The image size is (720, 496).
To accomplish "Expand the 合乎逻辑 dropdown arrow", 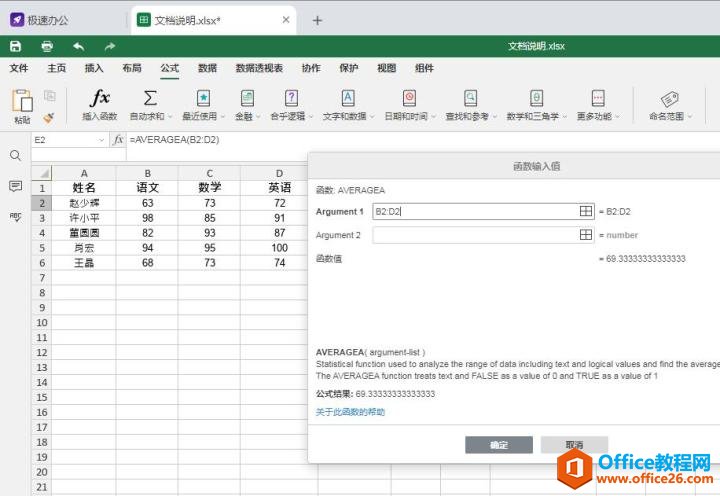I will tap(311, 117).
